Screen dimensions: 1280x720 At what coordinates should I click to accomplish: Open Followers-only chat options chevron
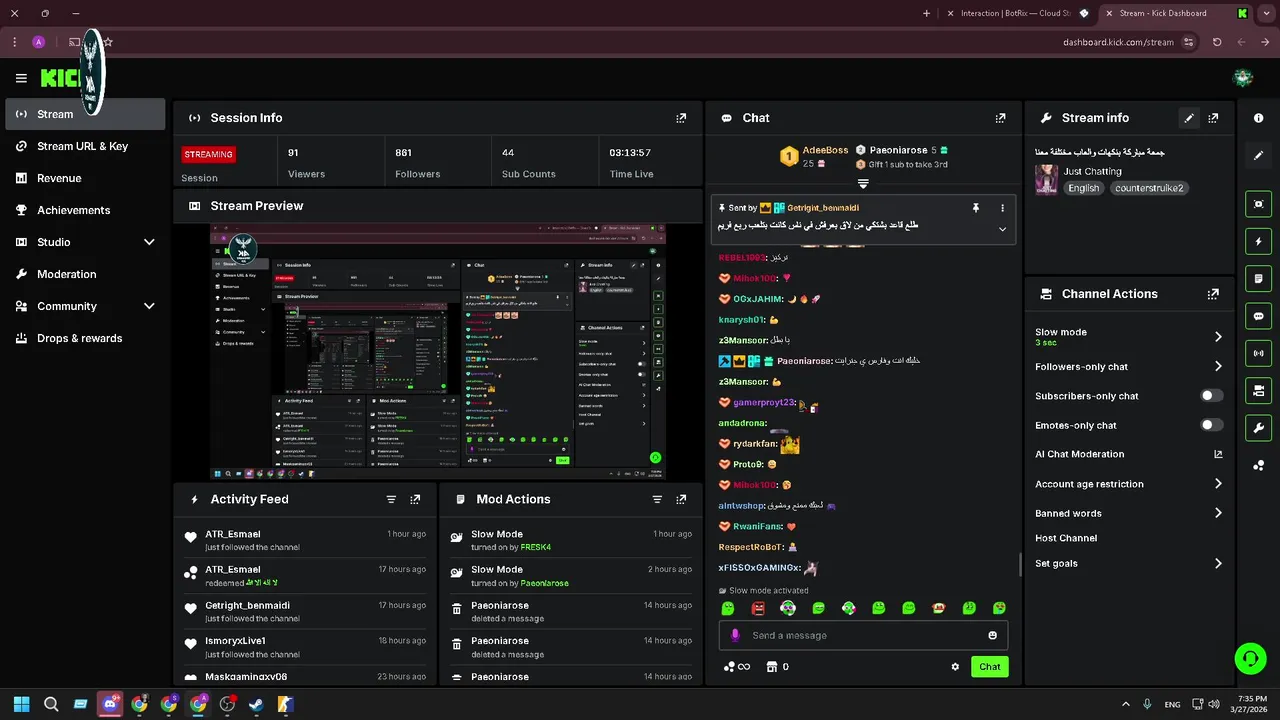tap(1218, 367)
